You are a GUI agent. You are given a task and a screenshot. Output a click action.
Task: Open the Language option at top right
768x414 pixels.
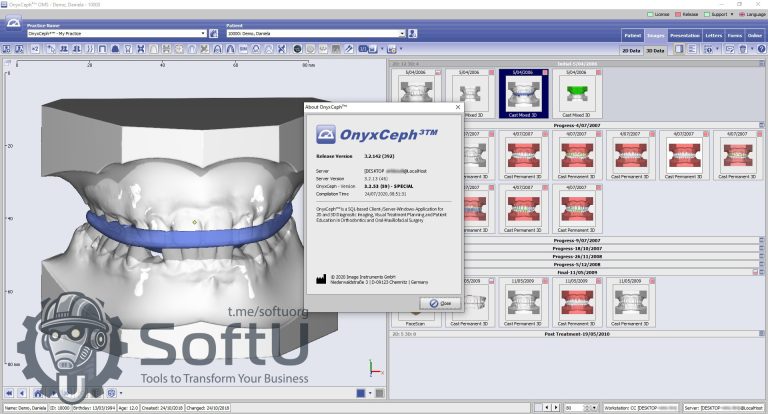click(752, 14)
